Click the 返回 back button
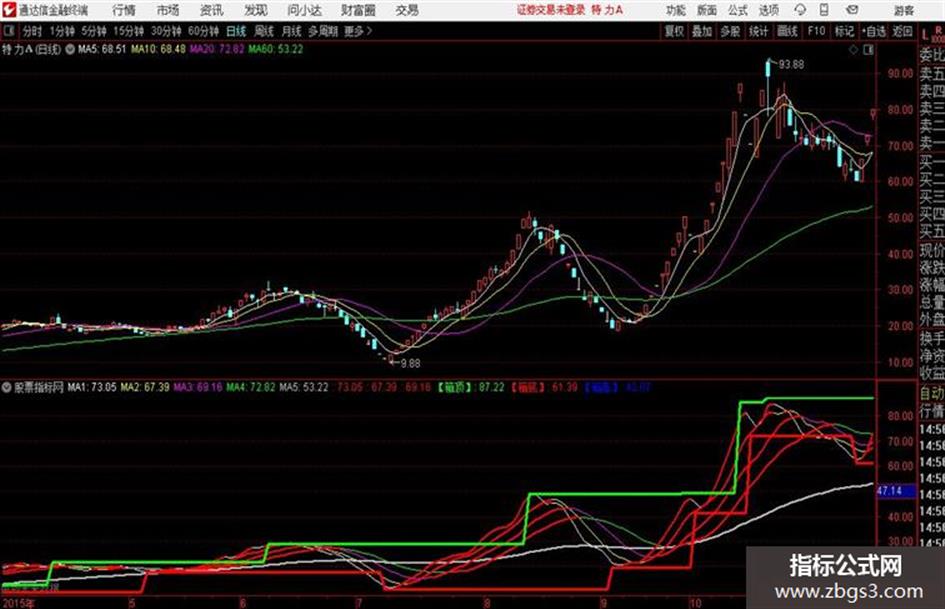Image resolution: width=945 pixels, height=609 pixels. 902,31
